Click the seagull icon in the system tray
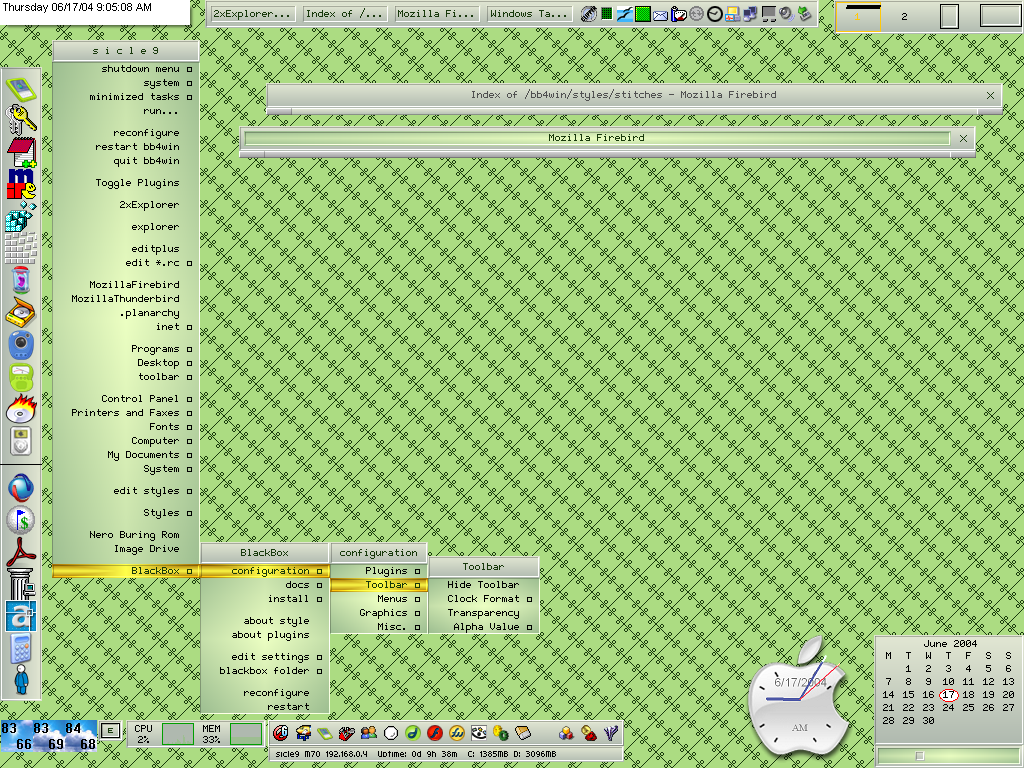Image resolution: width=1024 pixels, height=768 pixels. coord(624,14)
